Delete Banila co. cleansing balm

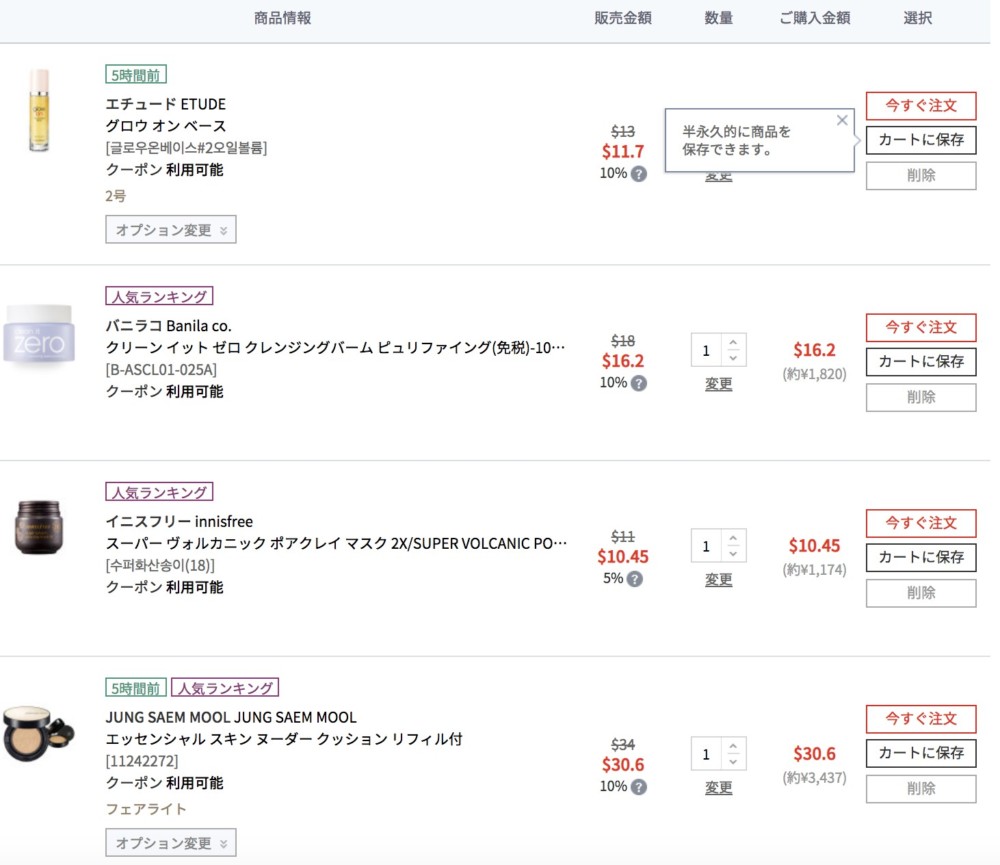click(921, 397)
